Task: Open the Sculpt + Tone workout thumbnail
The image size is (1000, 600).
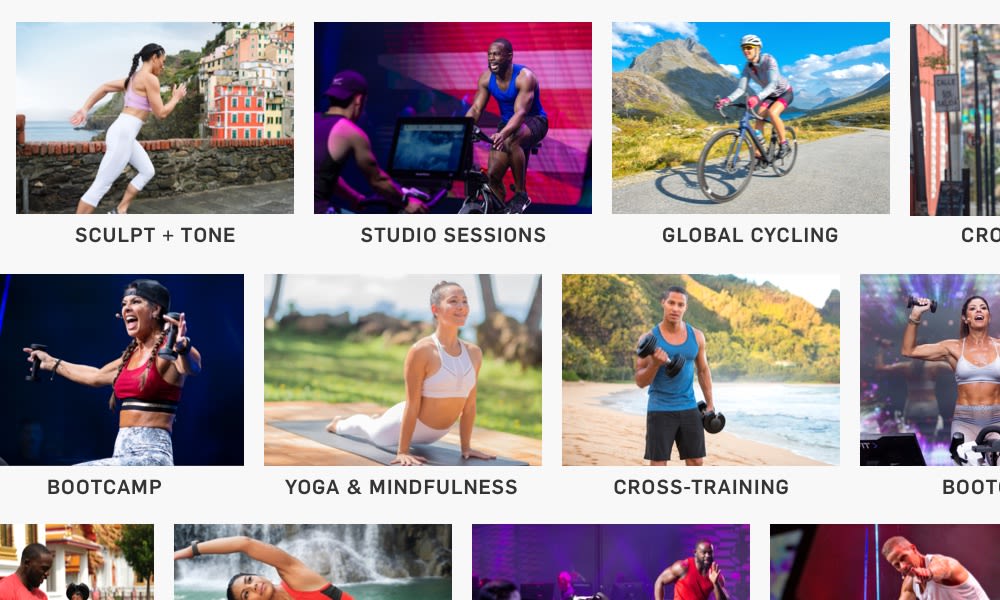Action: (155, 118)
